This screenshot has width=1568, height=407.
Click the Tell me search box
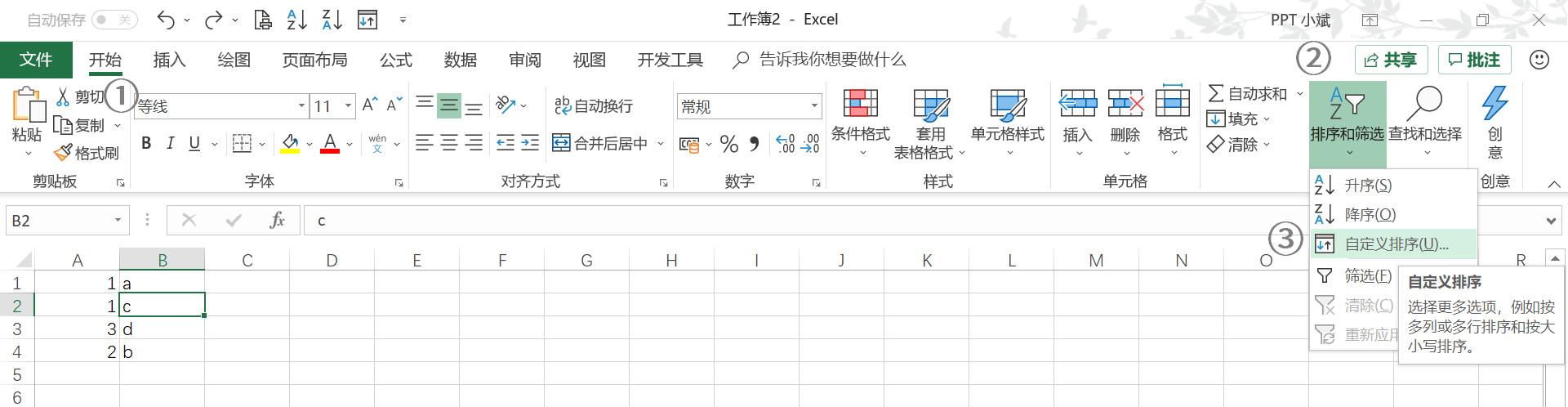click(819, 60)
